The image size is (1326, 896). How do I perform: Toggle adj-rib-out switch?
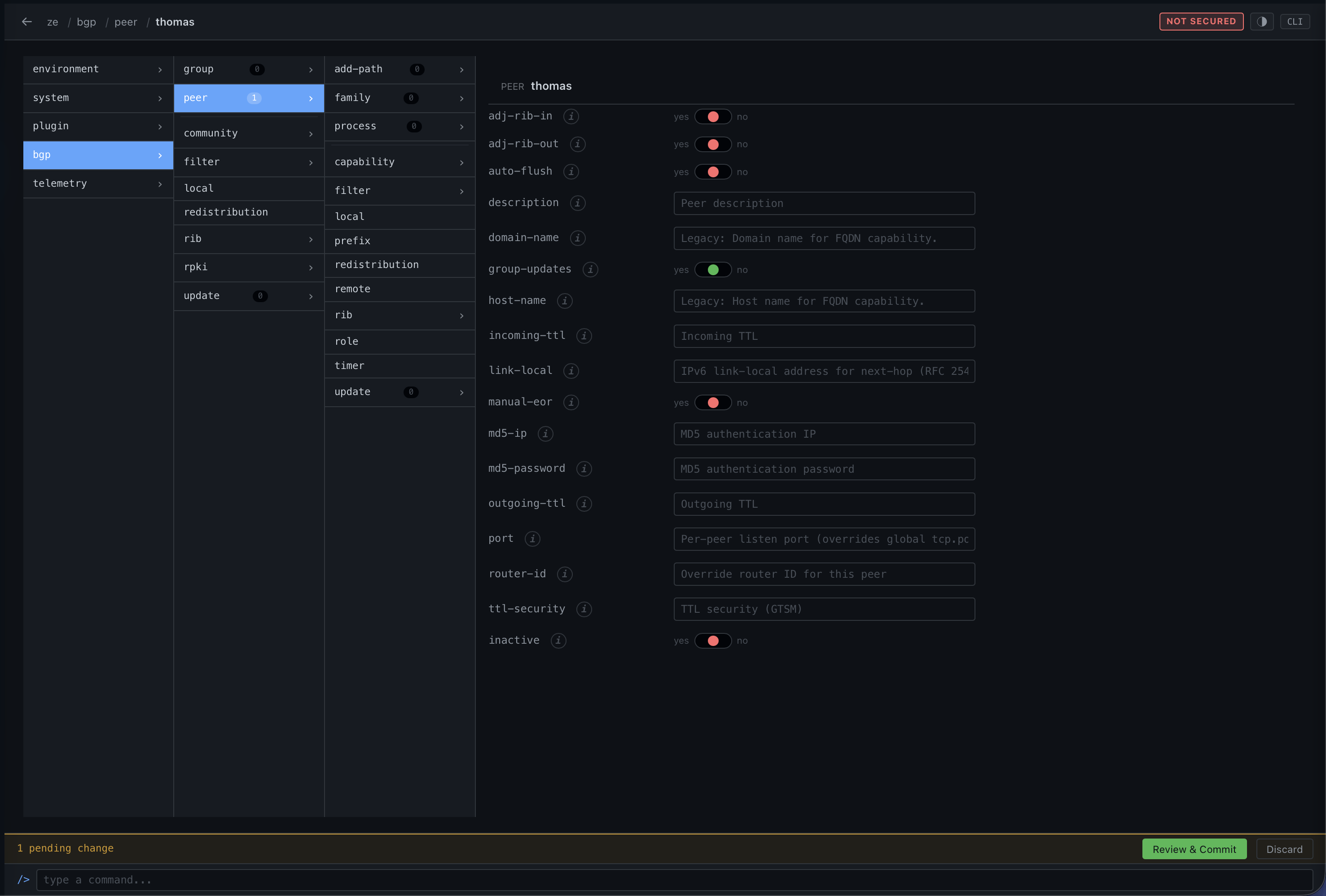tap(713, 144)
